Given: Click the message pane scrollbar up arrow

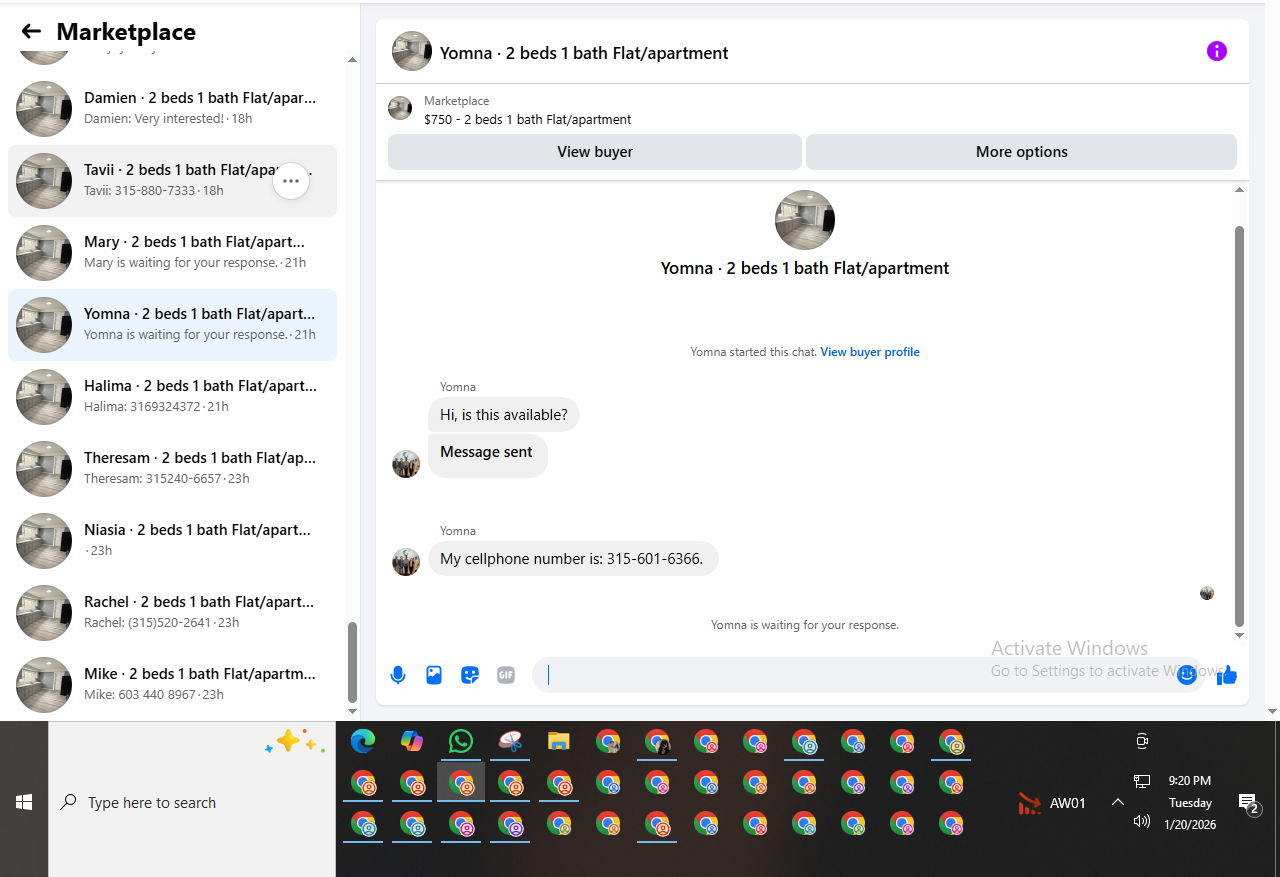Looking at the screenshot, I should (x=1240, y=190).
